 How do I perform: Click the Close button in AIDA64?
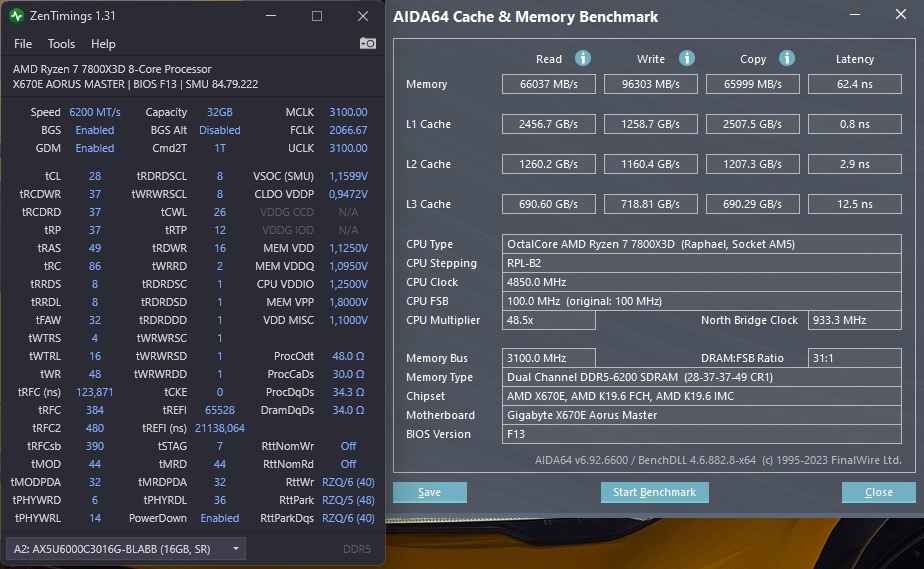878,492
